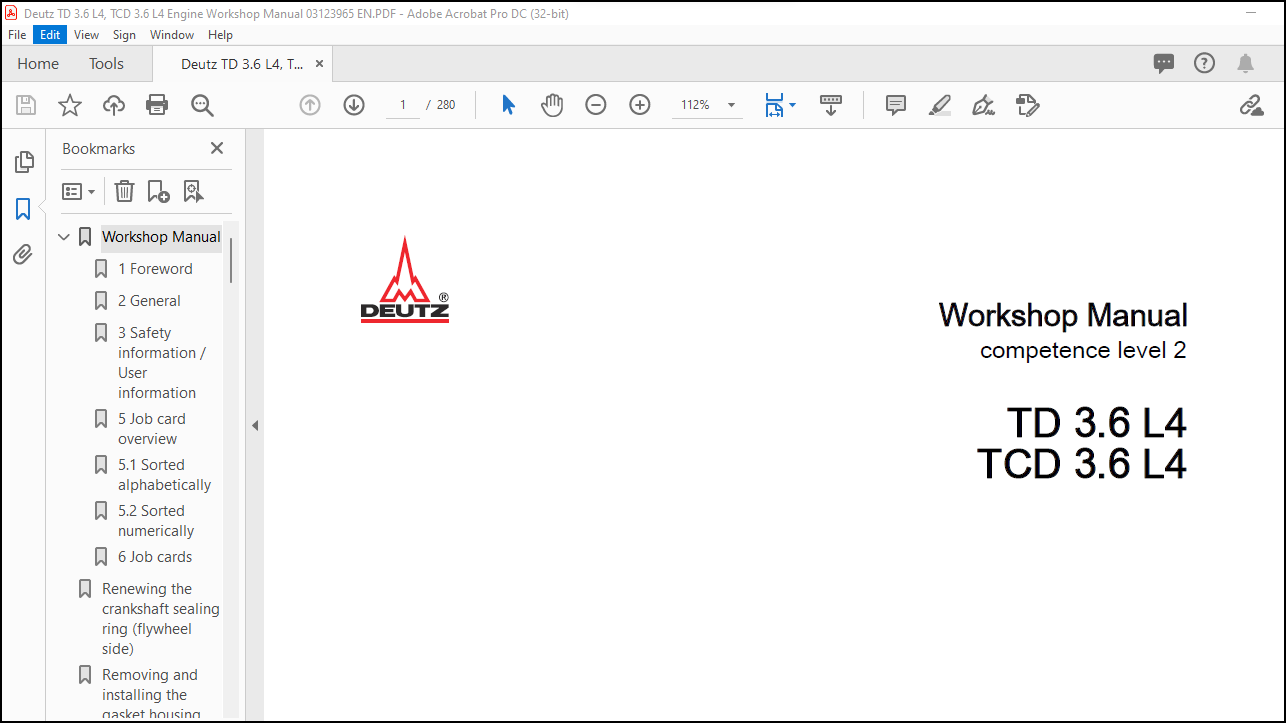Open 5 Job card overview bookmark
Image resolution: width=1286 pixels, height=723 pixels.
click(152, 429)
